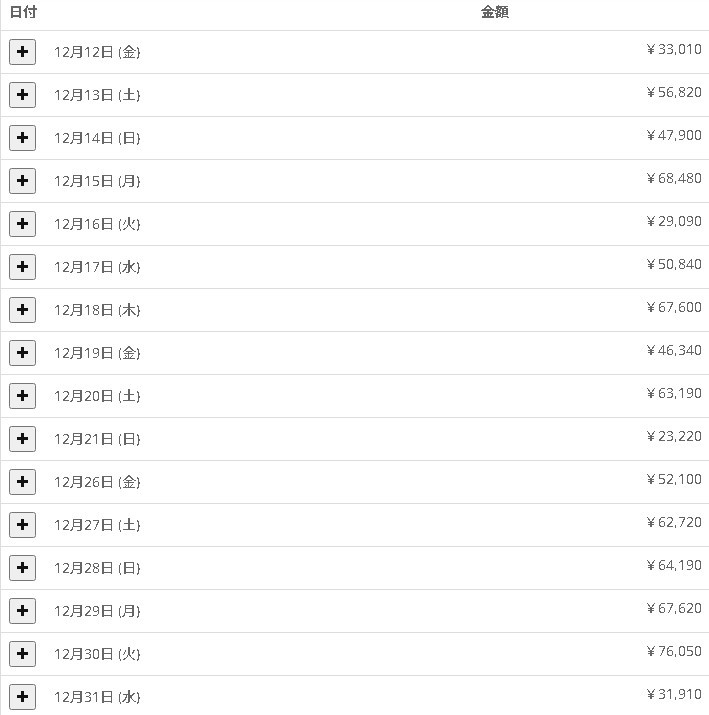
Task: Click plus icon beside 12月14日 (日)
Action: 22,138
